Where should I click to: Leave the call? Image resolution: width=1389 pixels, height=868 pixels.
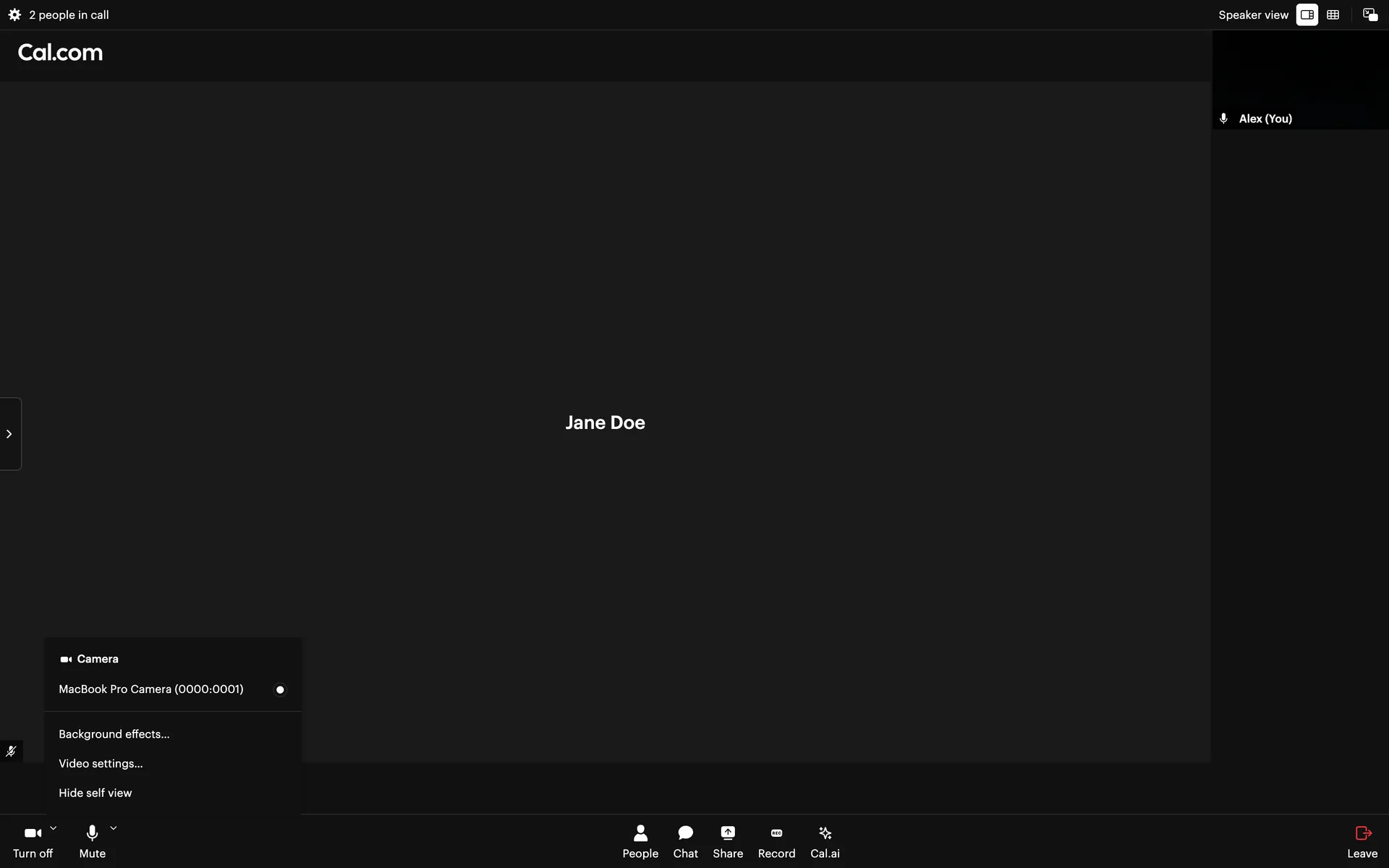tap(1362, 842)
